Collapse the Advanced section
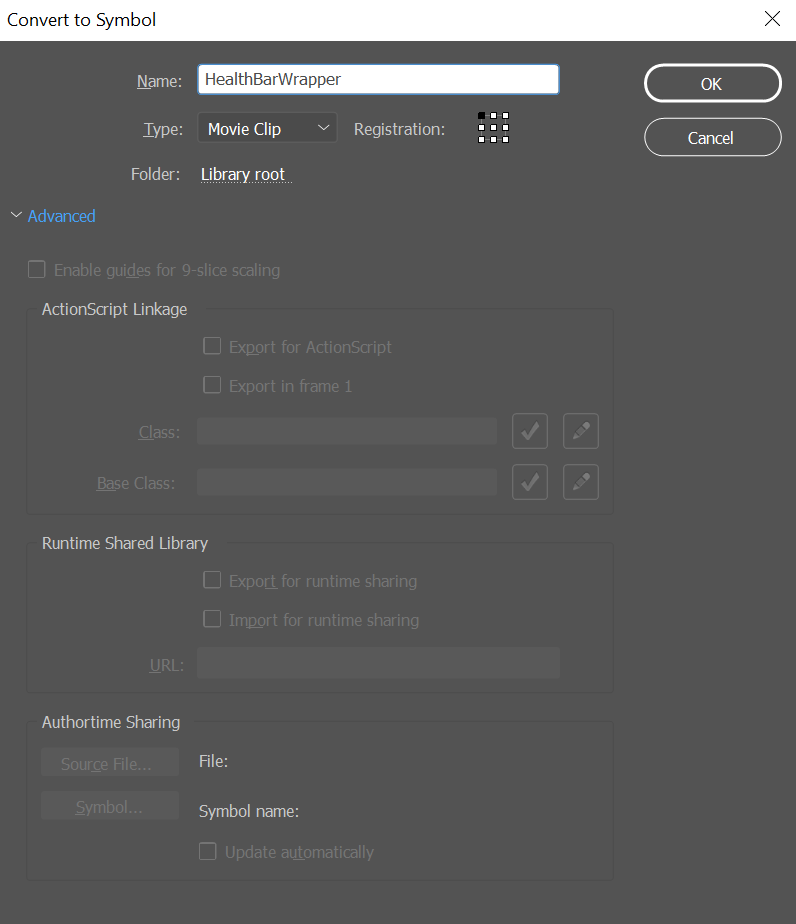The width and height of the screenshot is (796, 924). click(53, 216)
